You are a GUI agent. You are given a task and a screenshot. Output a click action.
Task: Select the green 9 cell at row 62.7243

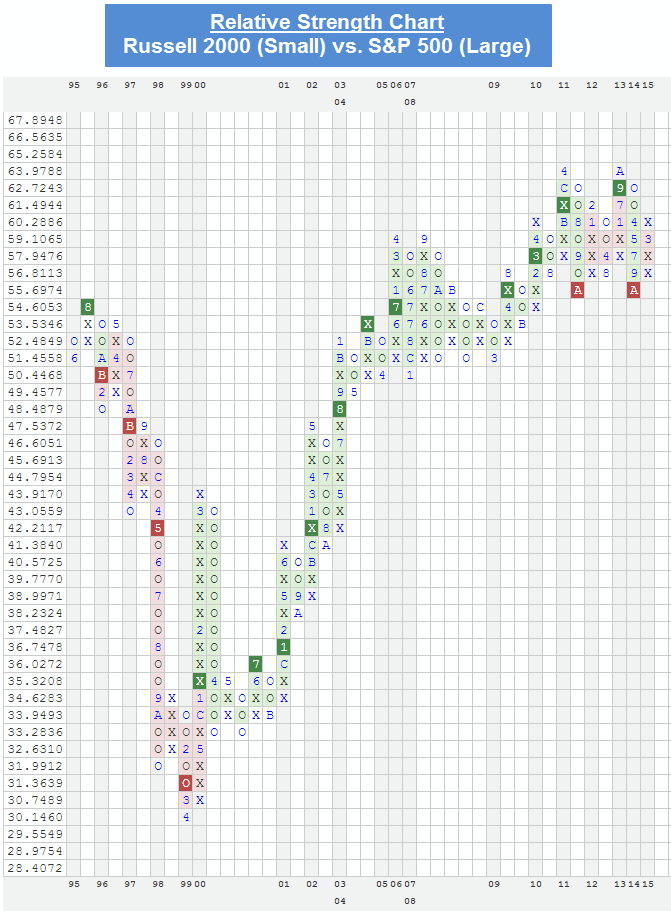(x=620, y=187)
